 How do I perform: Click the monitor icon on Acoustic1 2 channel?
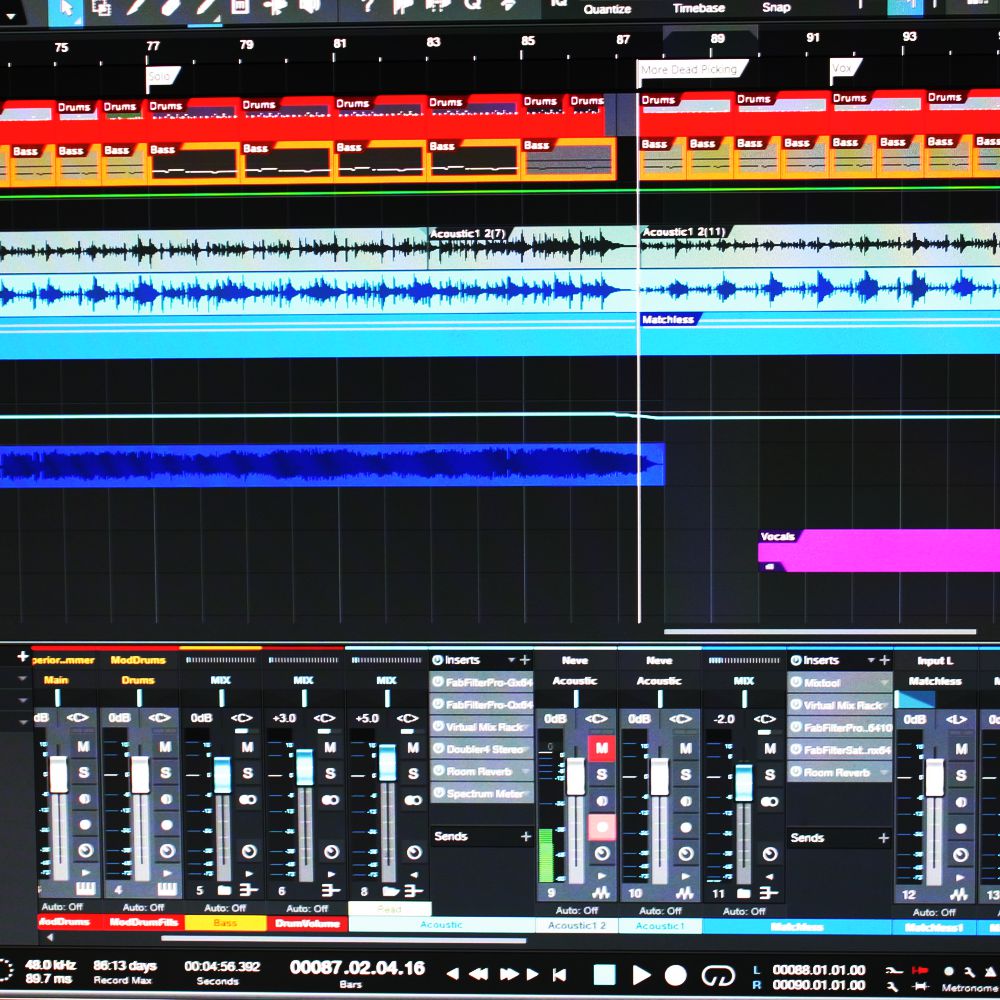click(x=602, y=852)
